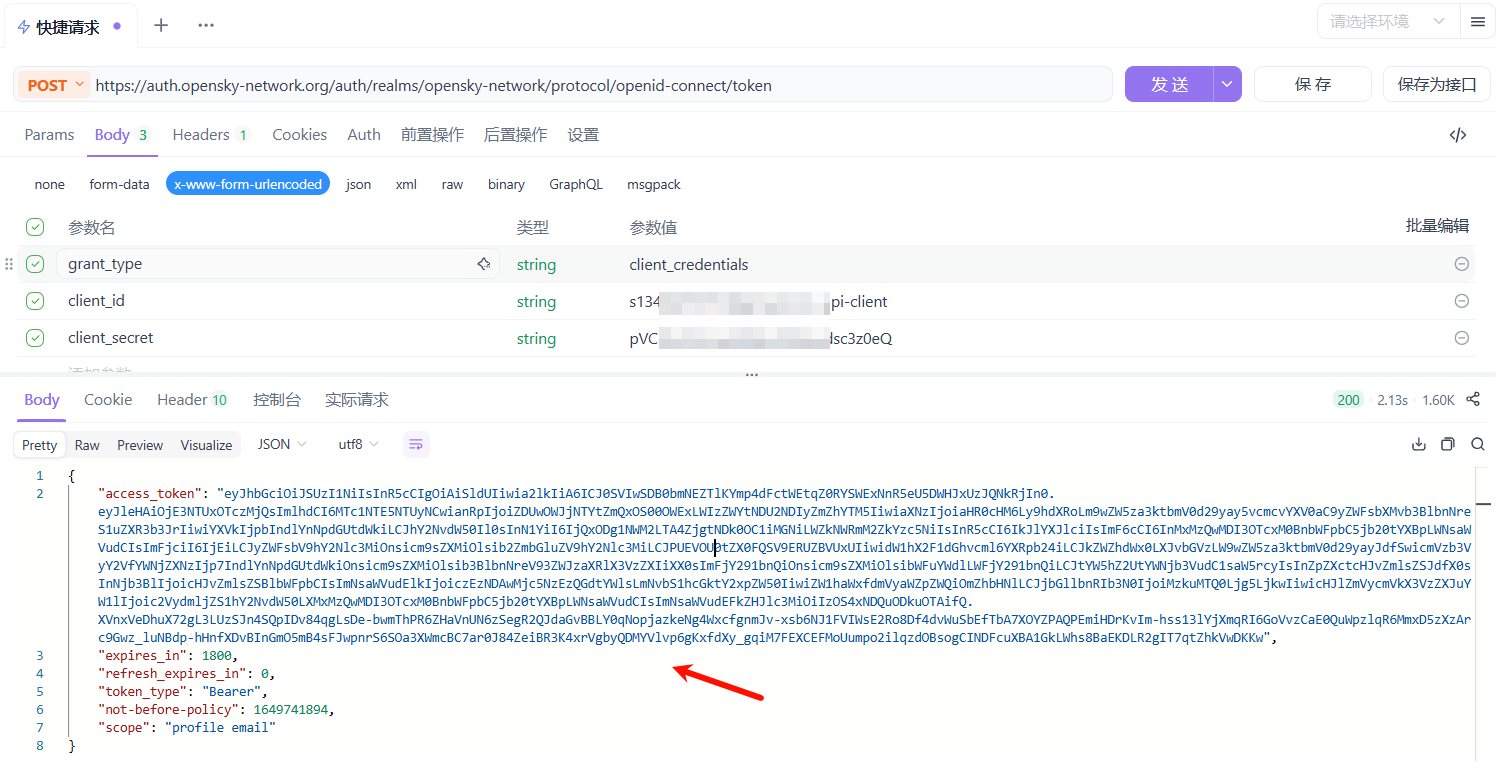
Task: Share the response via the share icon
Action: [x=1474, y=399]
